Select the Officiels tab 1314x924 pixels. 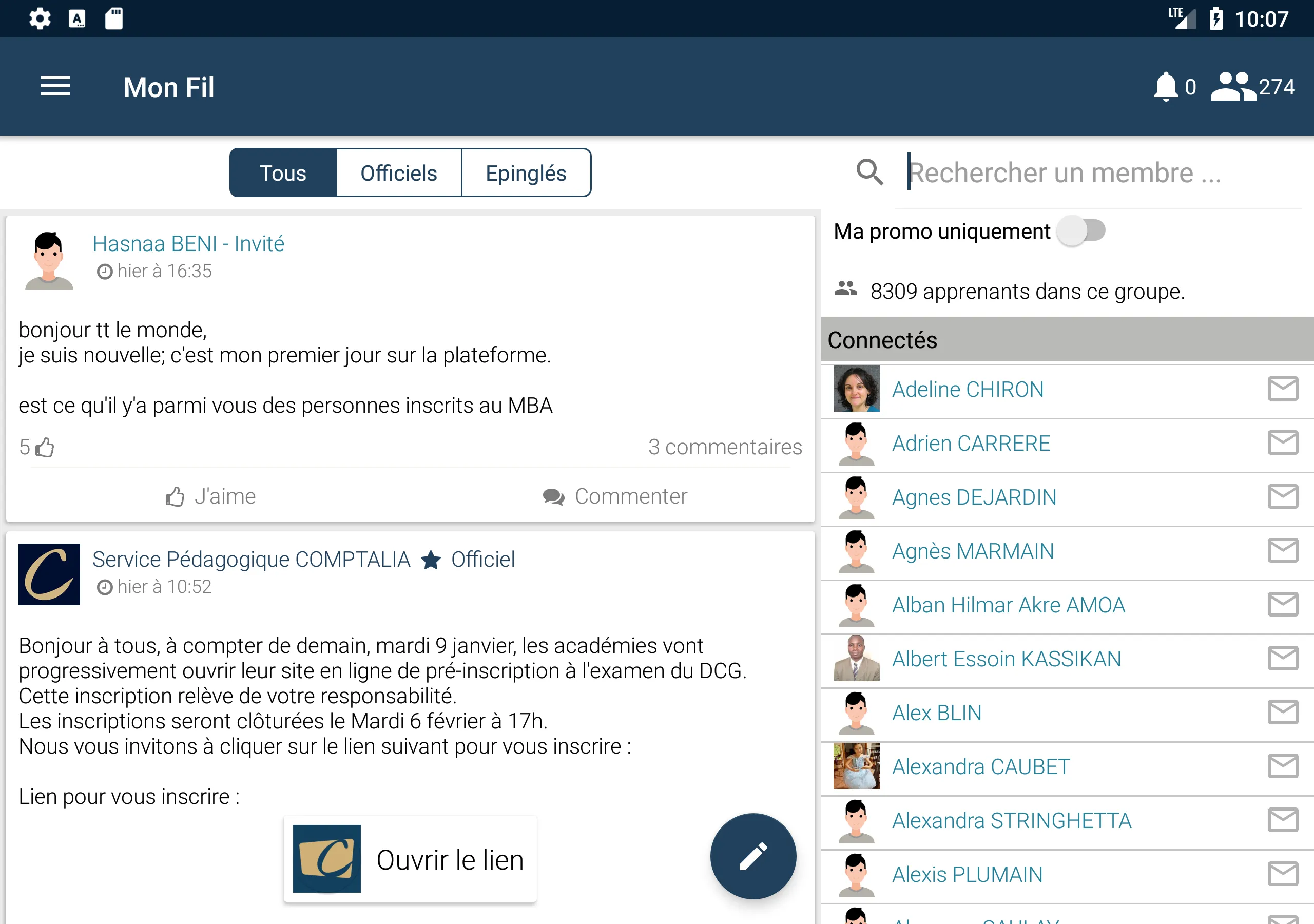pos(399,172)
